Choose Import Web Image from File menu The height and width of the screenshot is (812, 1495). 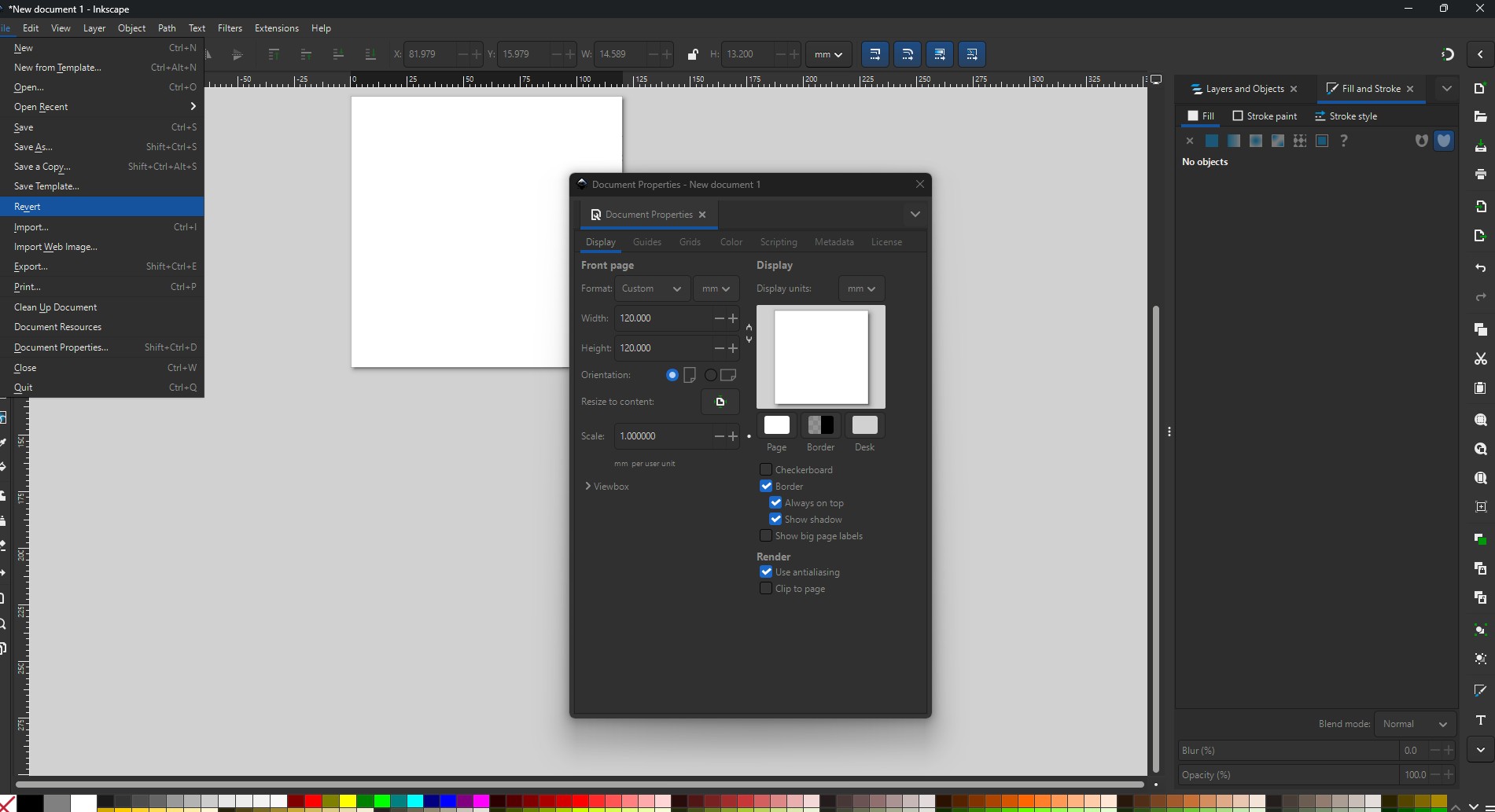click(x=56, y=247)
